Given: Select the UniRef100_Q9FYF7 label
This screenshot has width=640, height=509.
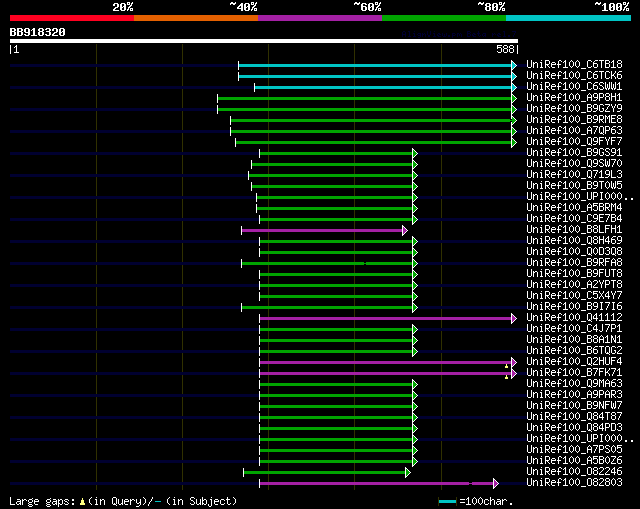Looking at the screenshot, I should [x=574, y=142].
